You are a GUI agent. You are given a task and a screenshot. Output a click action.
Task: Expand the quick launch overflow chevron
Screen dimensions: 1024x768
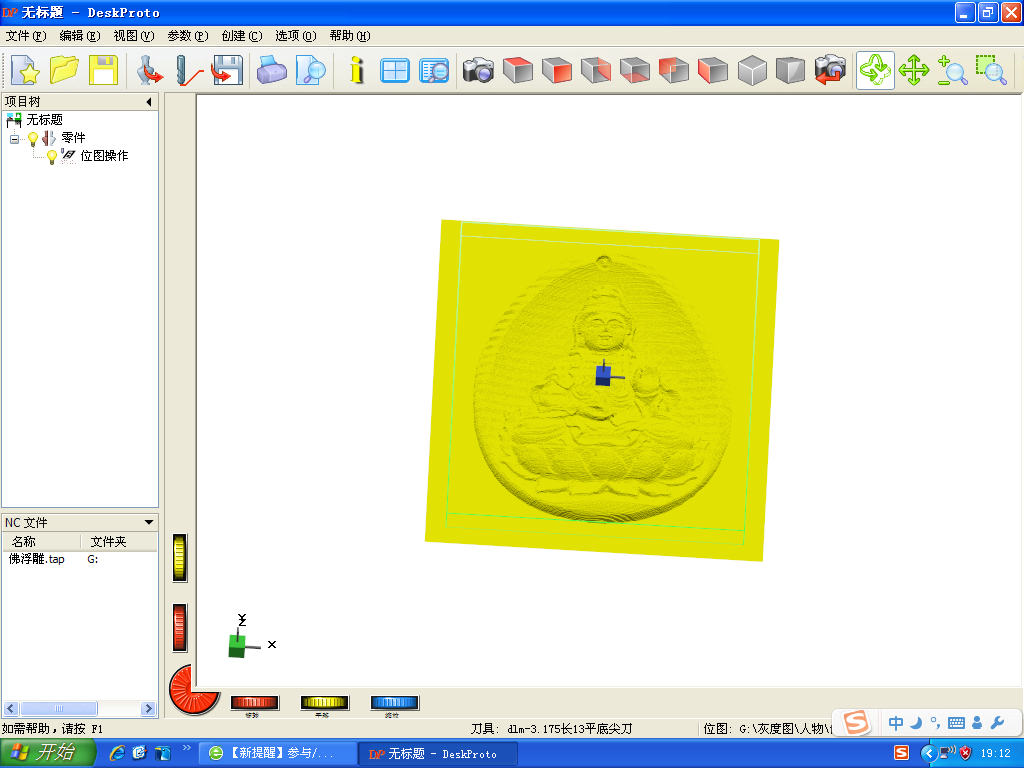187,748
